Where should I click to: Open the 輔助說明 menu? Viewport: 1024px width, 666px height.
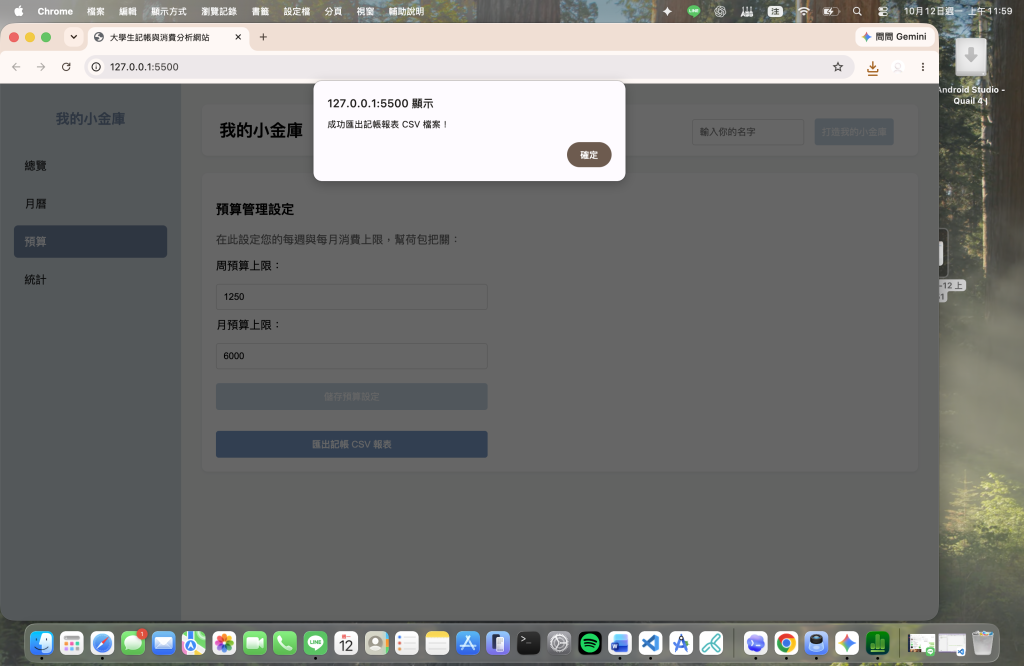[x=406, y=11]
